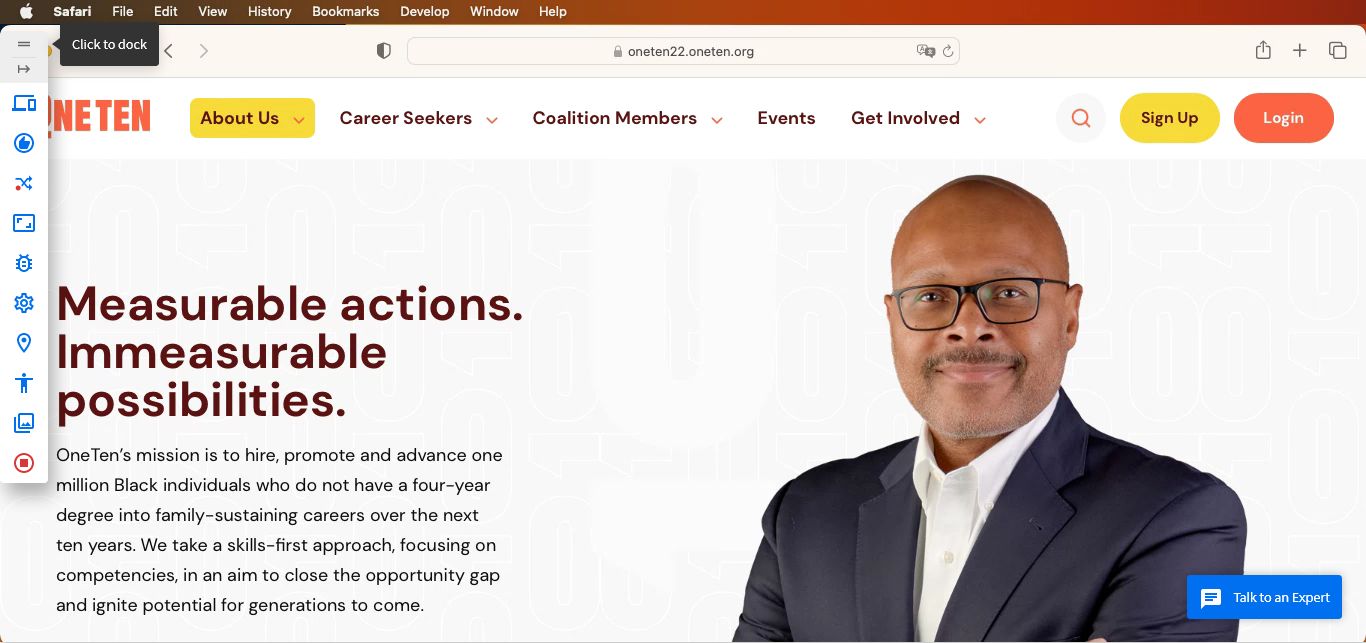Image resolution: width=1366 pixels, height=643 pixels.
Task: Click the shuffle arrows icon in sidebar
Action: tap(24, 183)
